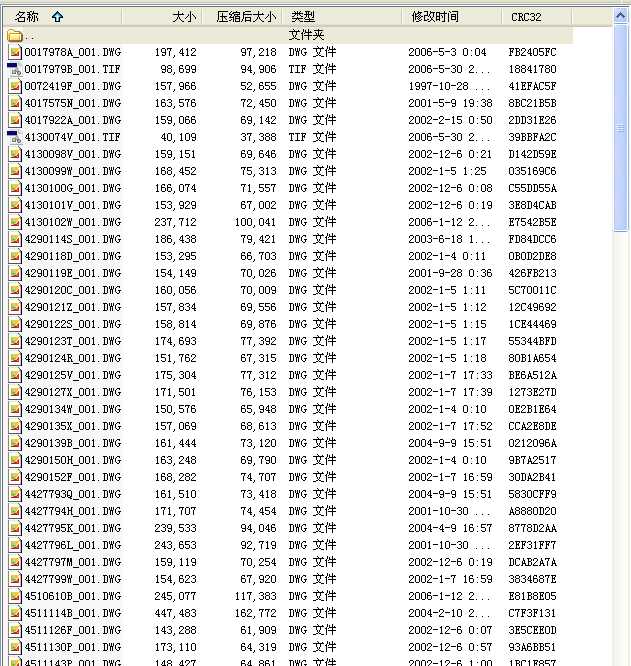Viewport: 631px width, 666px height.
Task: Click the compressed size 117,383
Action: (x=256, y=596)
